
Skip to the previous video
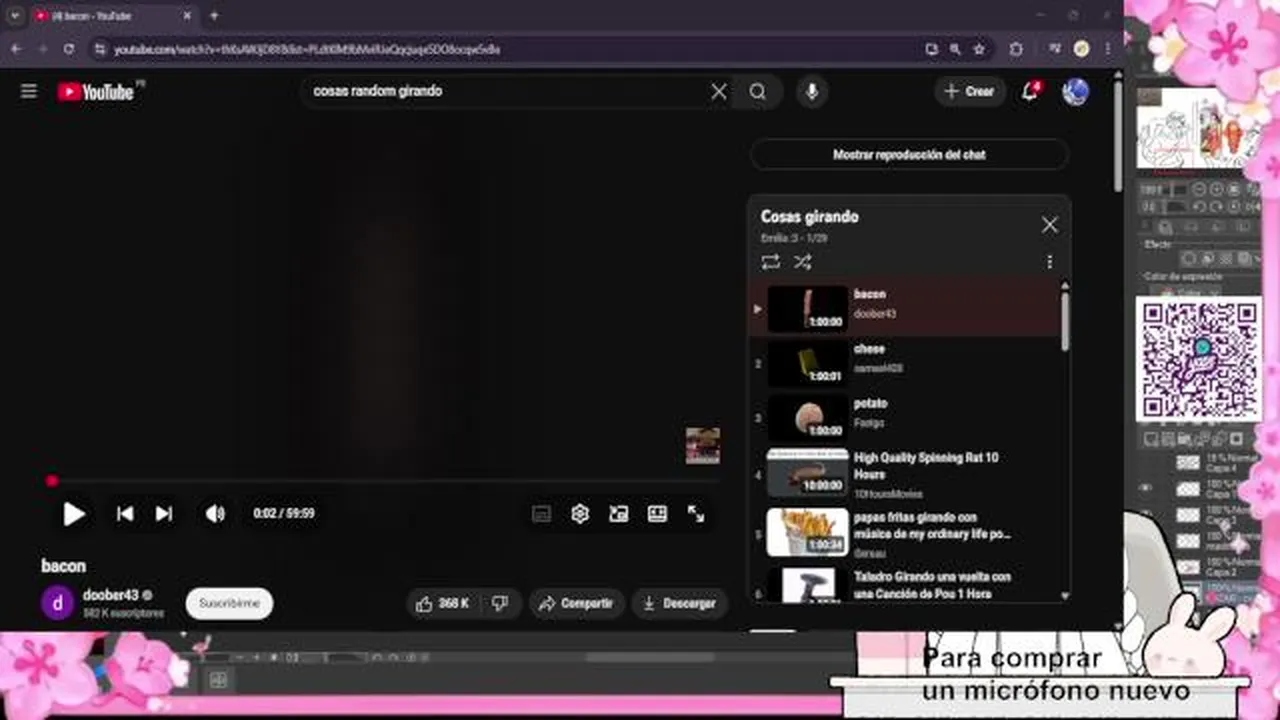pos(125,514)
